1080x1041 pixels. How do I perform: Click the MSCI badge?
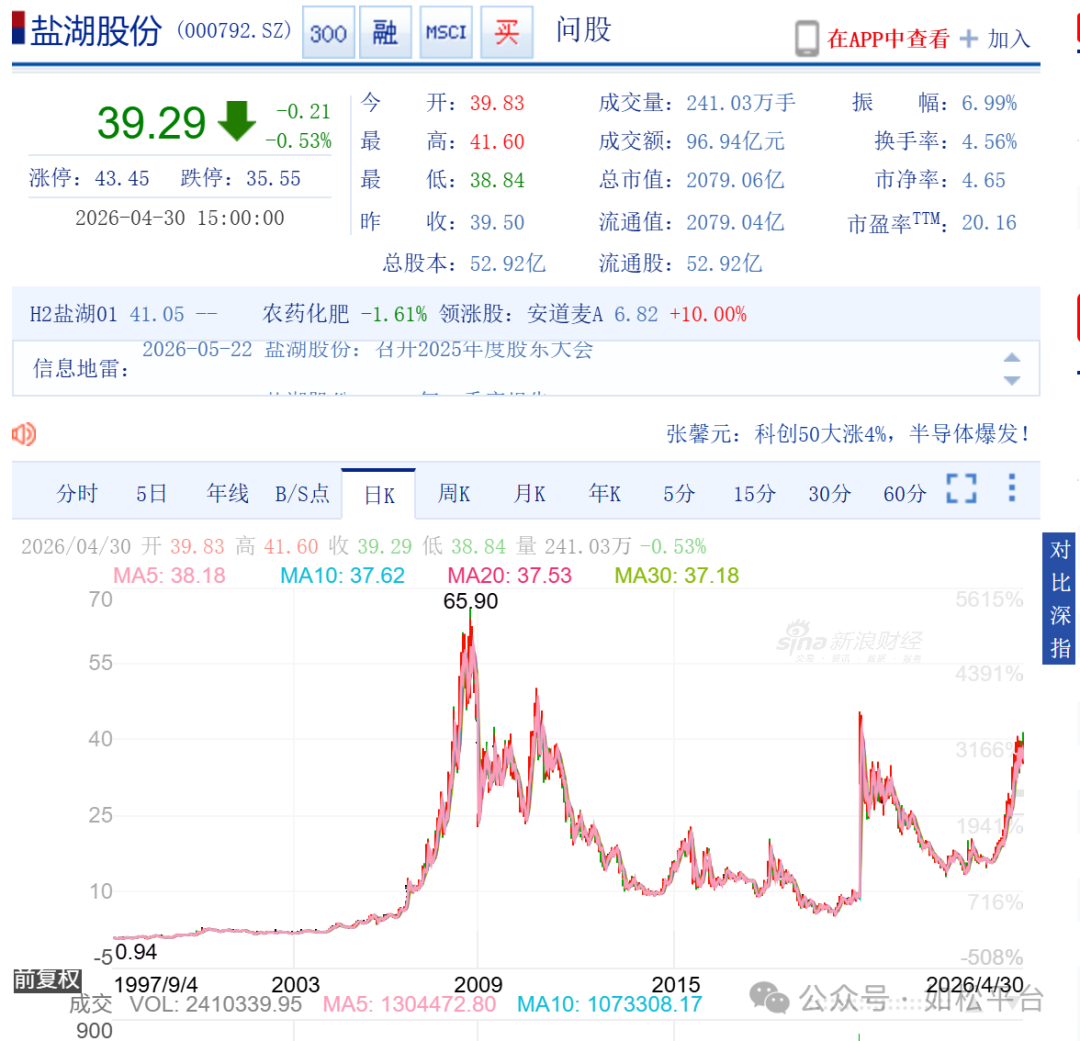[x=446, y=32]
